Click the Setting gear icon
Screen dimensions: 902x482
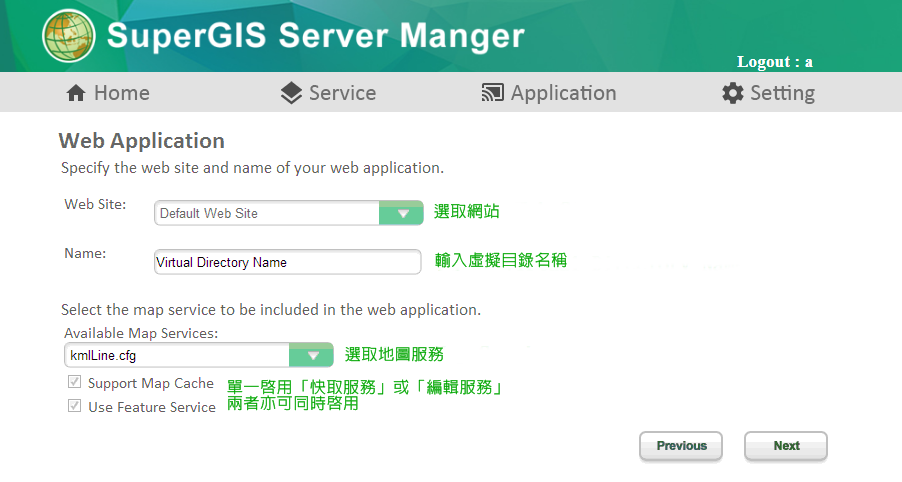click(x=733, y=93)
